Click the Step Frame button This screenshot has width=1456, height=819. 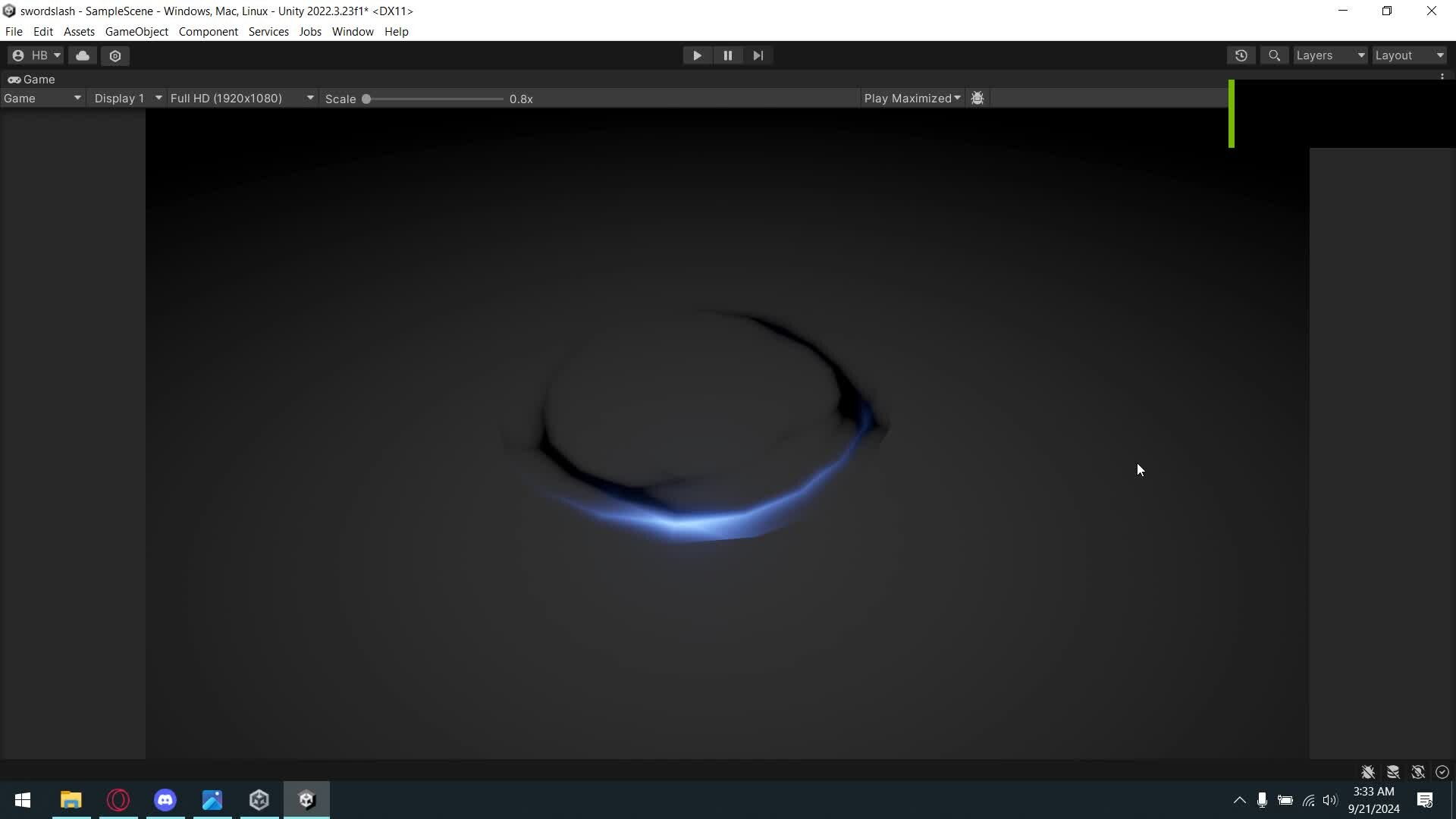pyautogui.click(x=758, y=55)
